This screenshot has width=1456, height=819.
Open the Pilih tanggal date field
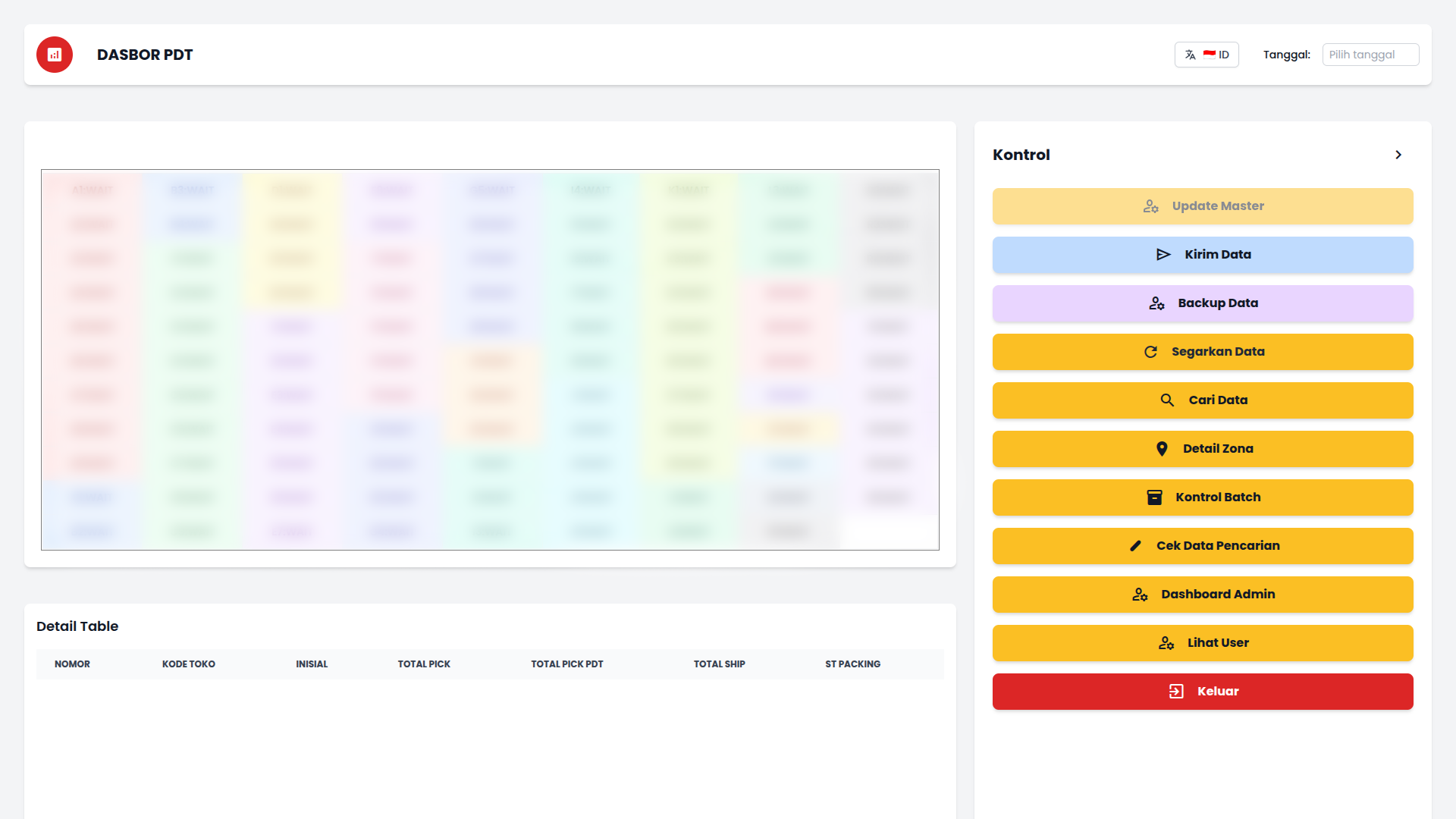[1370, 55]
